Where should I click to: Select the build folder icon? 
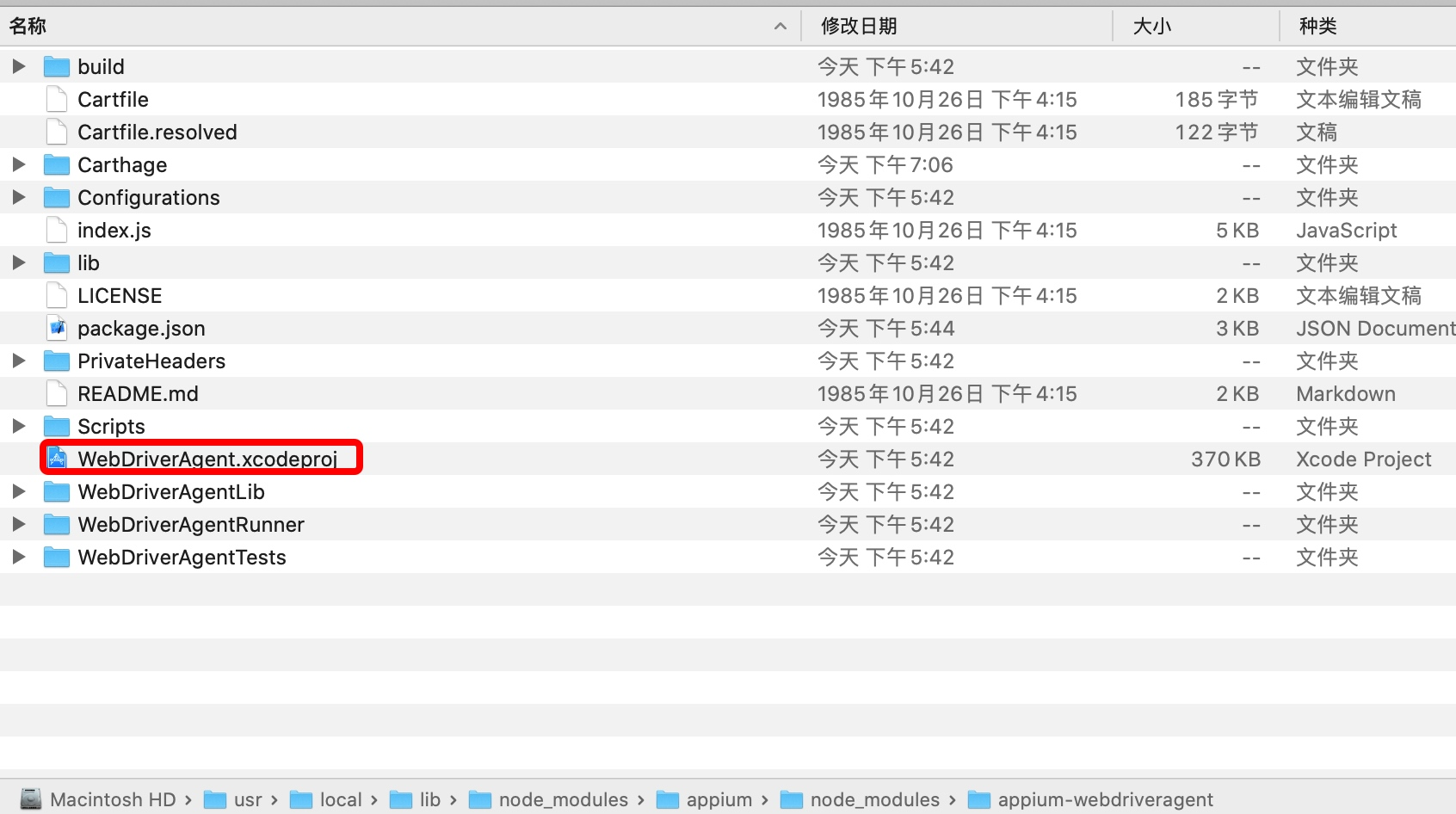[57, 66]
